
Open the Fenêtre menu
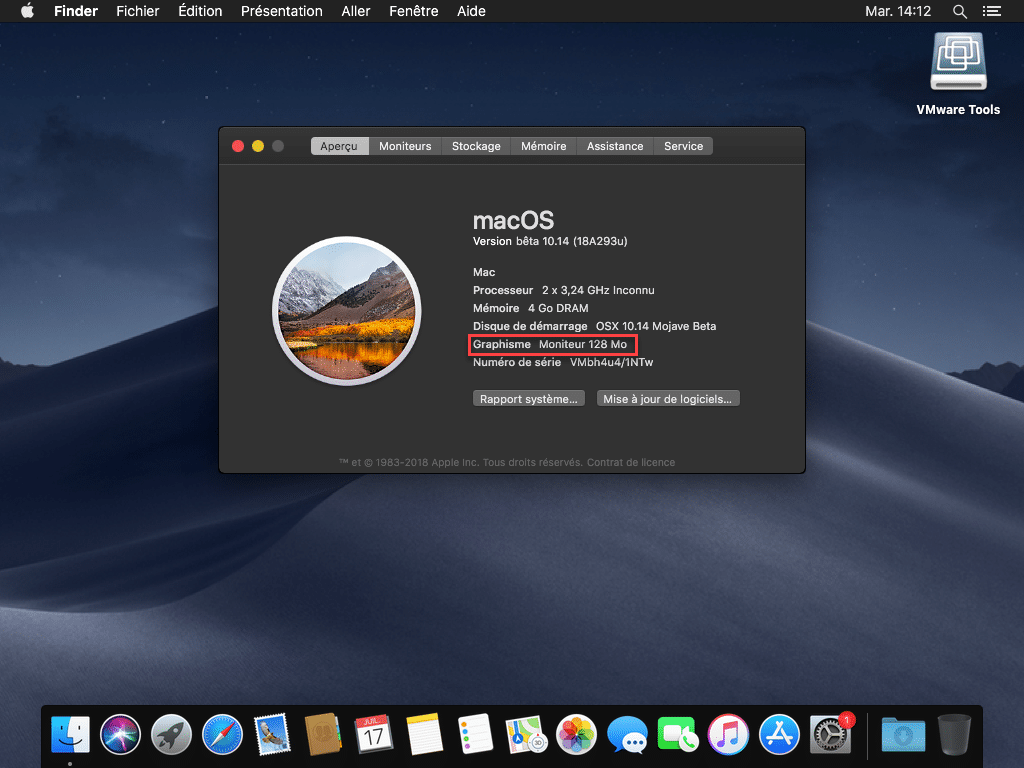click(413, 11)
